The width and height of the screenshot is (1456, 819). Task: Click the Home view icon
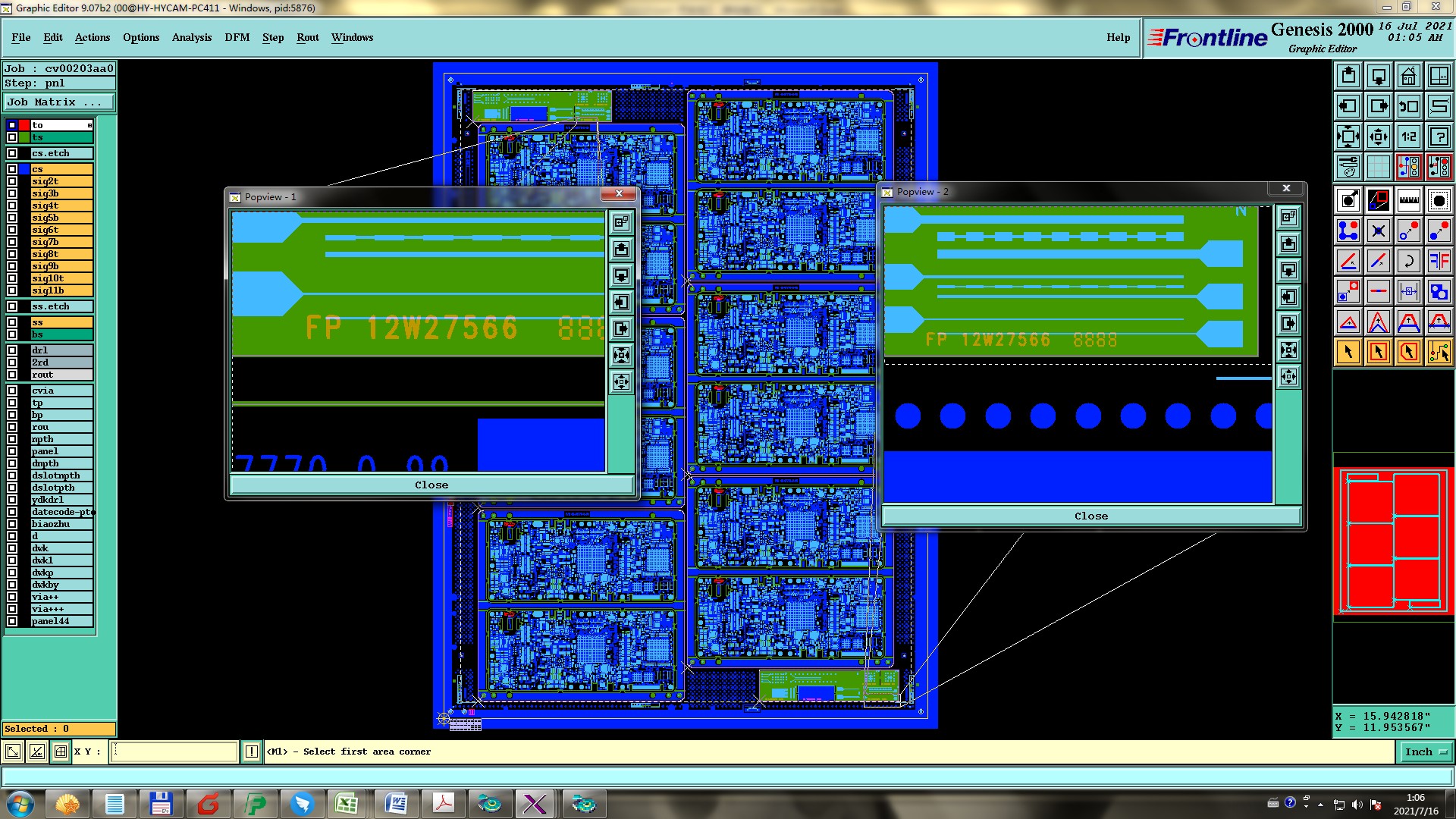[1408, 76]
